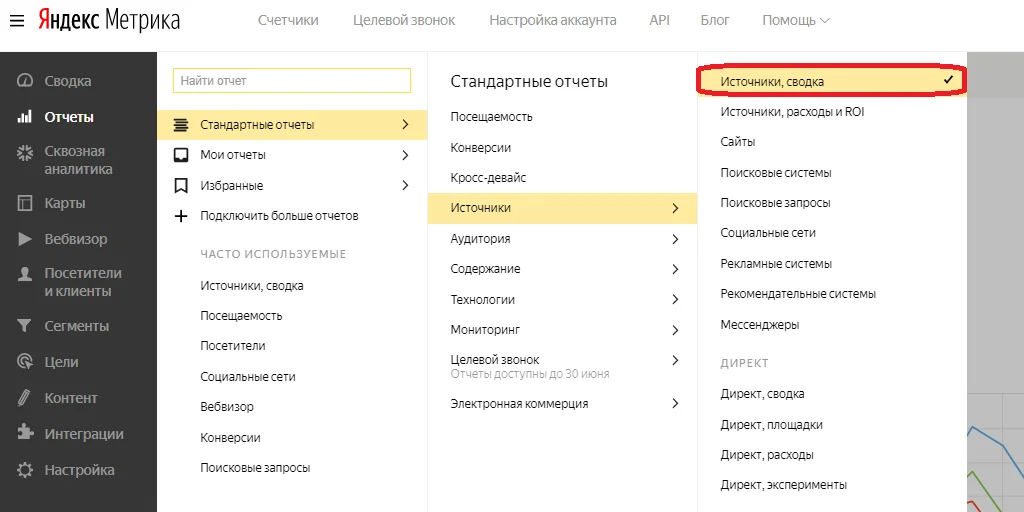
Task: Click Подключить больше отчетов link
Action: (x=280, y=216)
